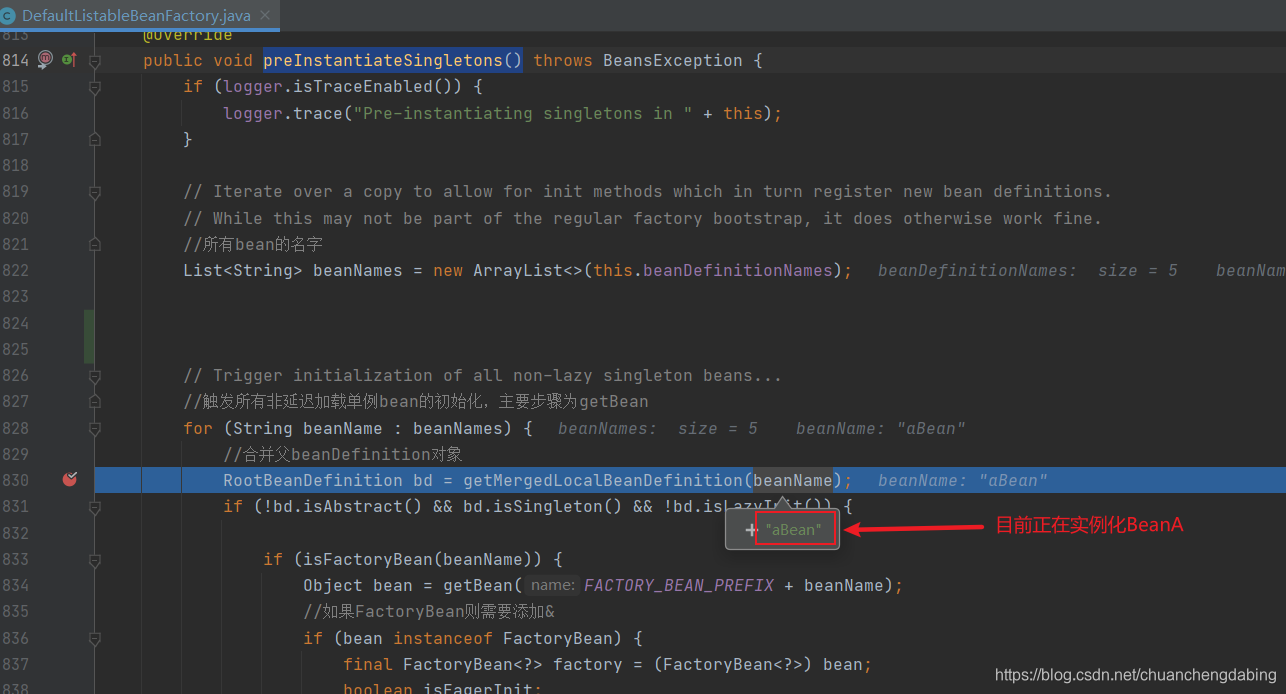This screenshot has height=694, width=1286.
Task: Click the comment "//如果FactoryBean则需要添加&"
Action: (x=429, y=611)
